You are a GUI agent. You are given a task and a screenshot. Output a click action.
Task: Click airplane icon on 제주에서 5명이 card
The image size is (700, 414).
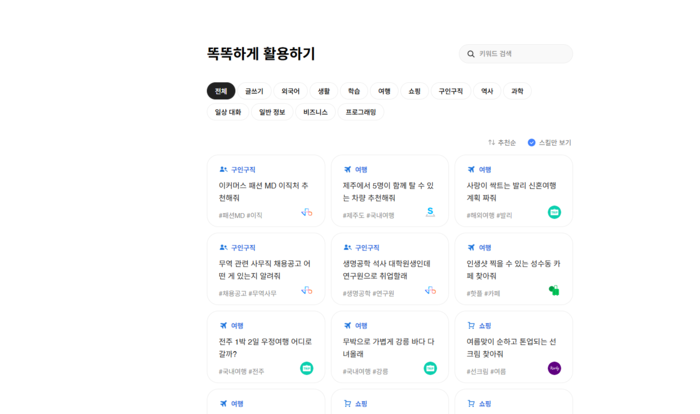pyautogui.click(x=347, y=169)
